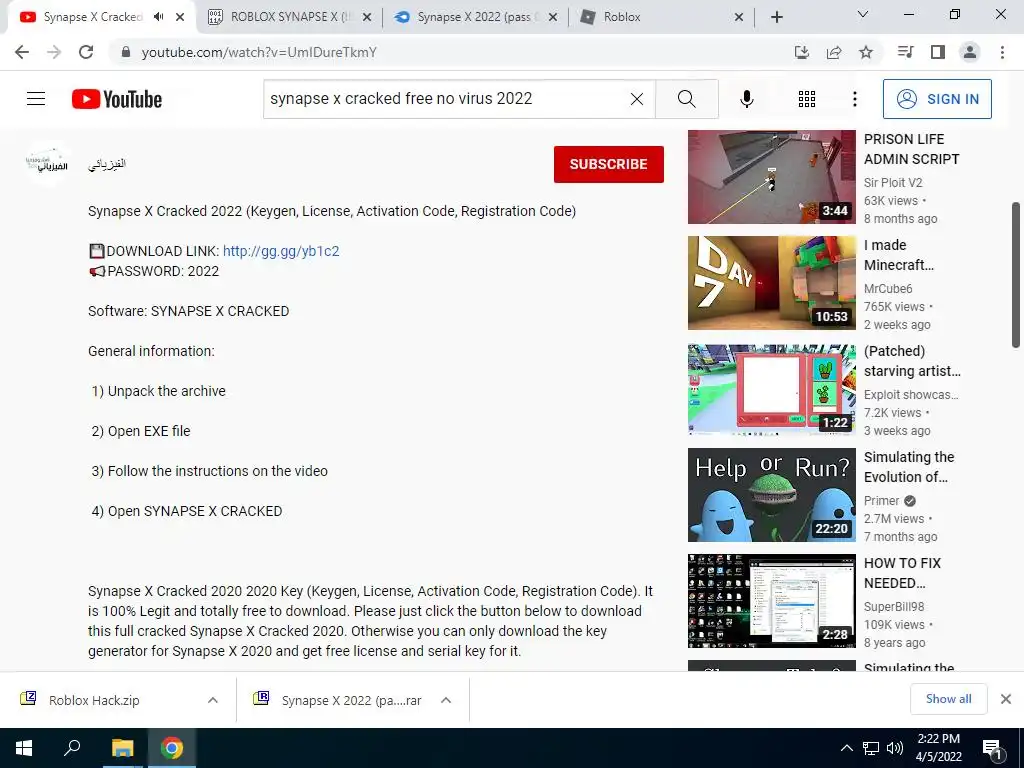Open Chrome's three-dot menu

coord(1002,52)
